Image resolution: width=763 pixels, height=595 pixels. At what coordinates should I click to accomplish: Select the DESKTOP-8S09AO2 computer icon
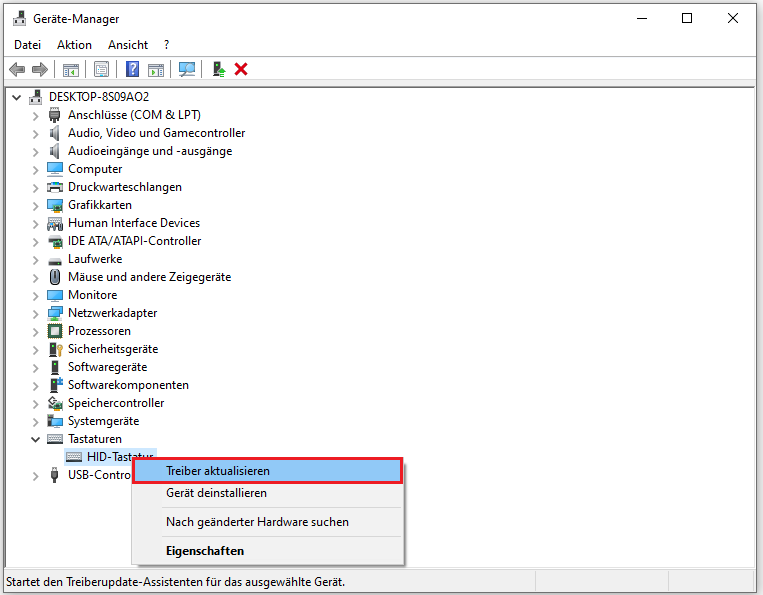(36, 97)
